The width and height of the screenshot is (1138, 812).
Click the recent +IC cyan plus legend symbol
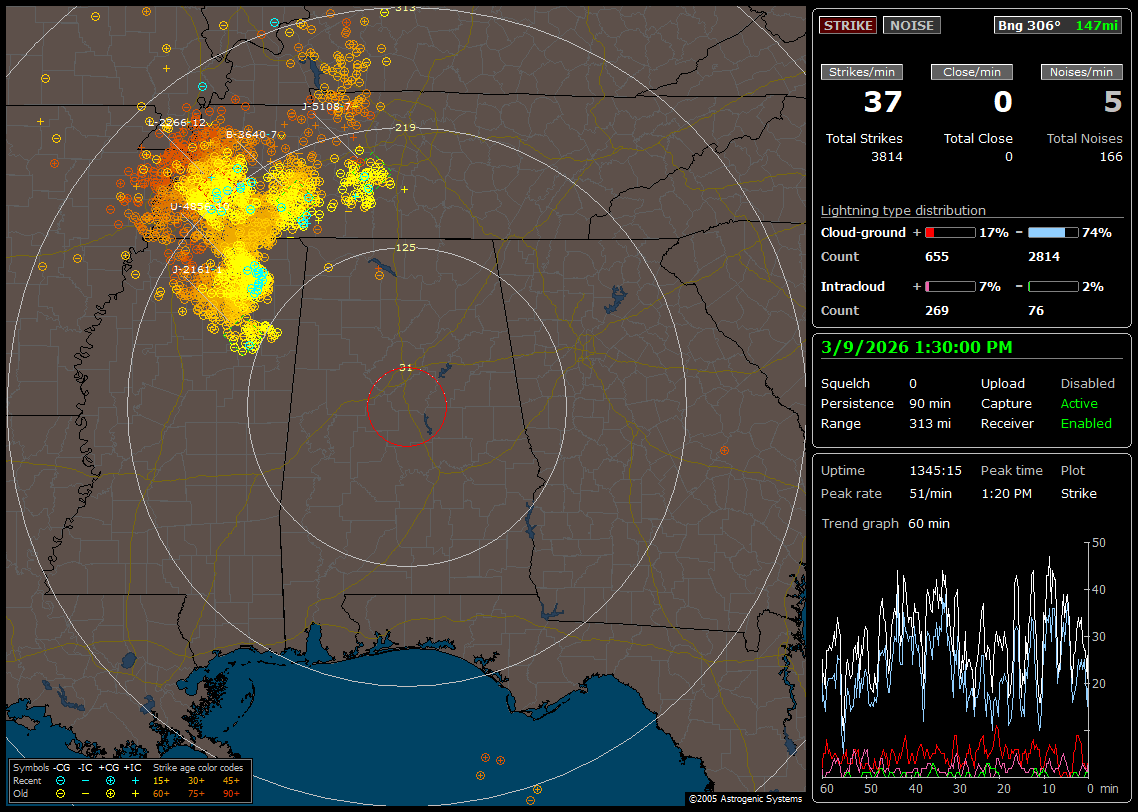135,780
